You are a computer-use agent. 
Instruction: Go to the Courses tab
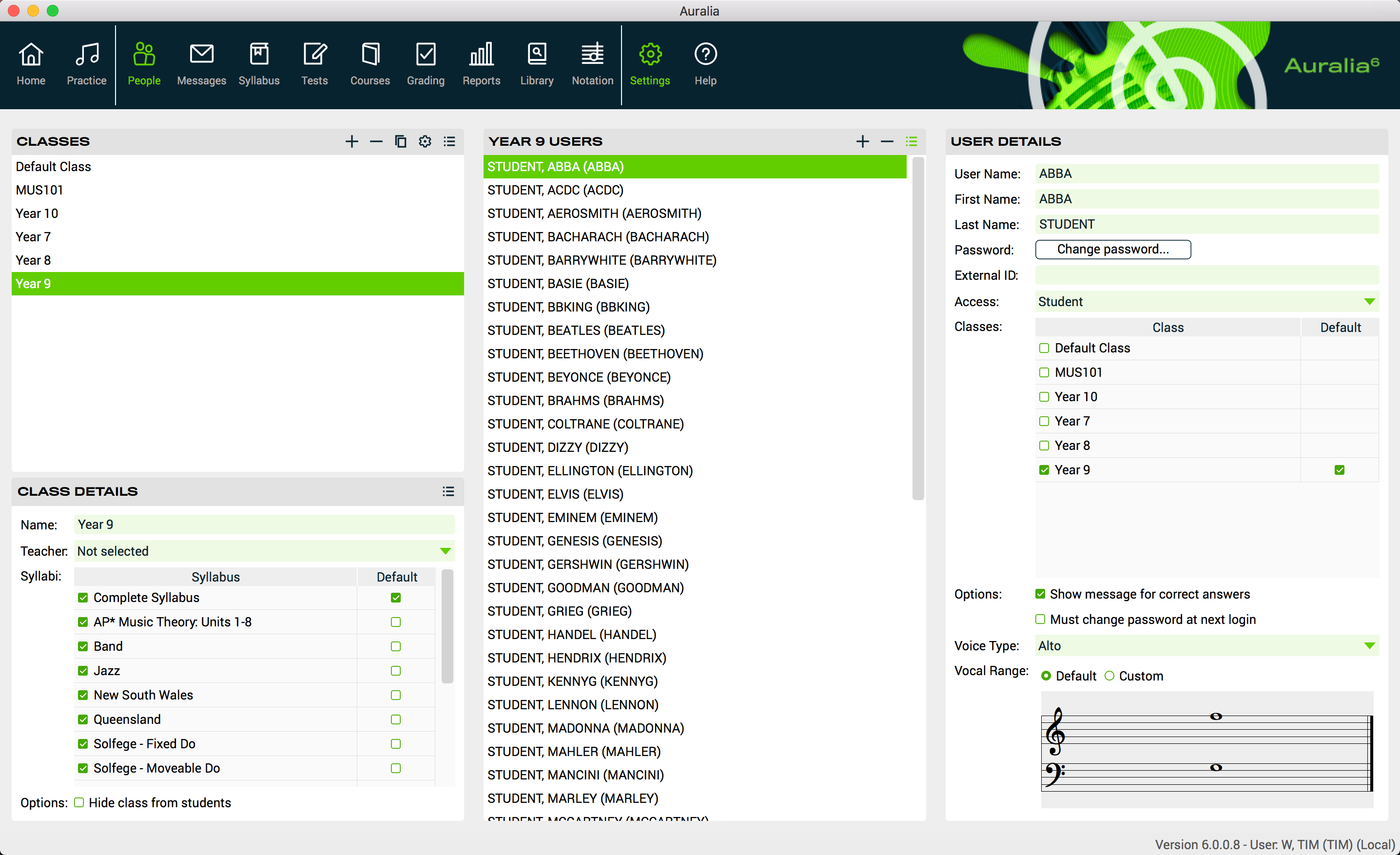click(370, 64)
